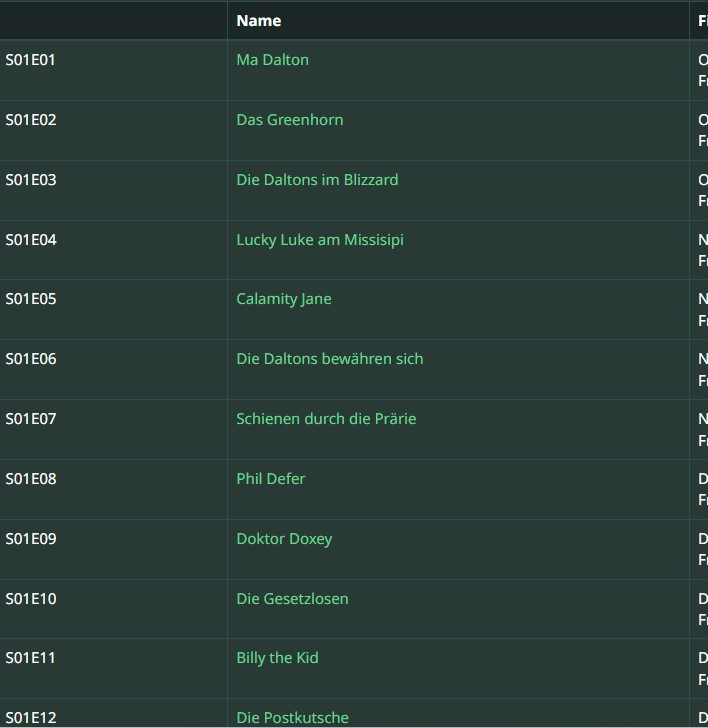Open the Ma Dalton episode link
Viewport: 708px width, 728px height.
tap(272, 60)
